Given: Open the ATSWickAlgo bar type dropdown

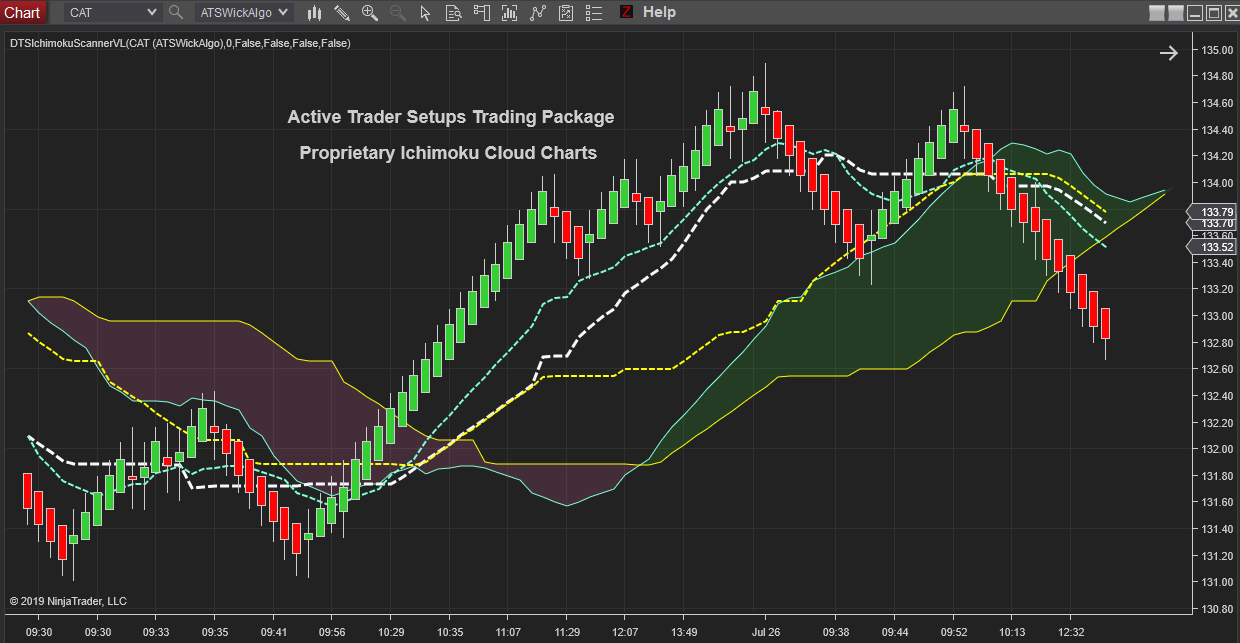Looking at the screenshot, I should coord(245,12).
